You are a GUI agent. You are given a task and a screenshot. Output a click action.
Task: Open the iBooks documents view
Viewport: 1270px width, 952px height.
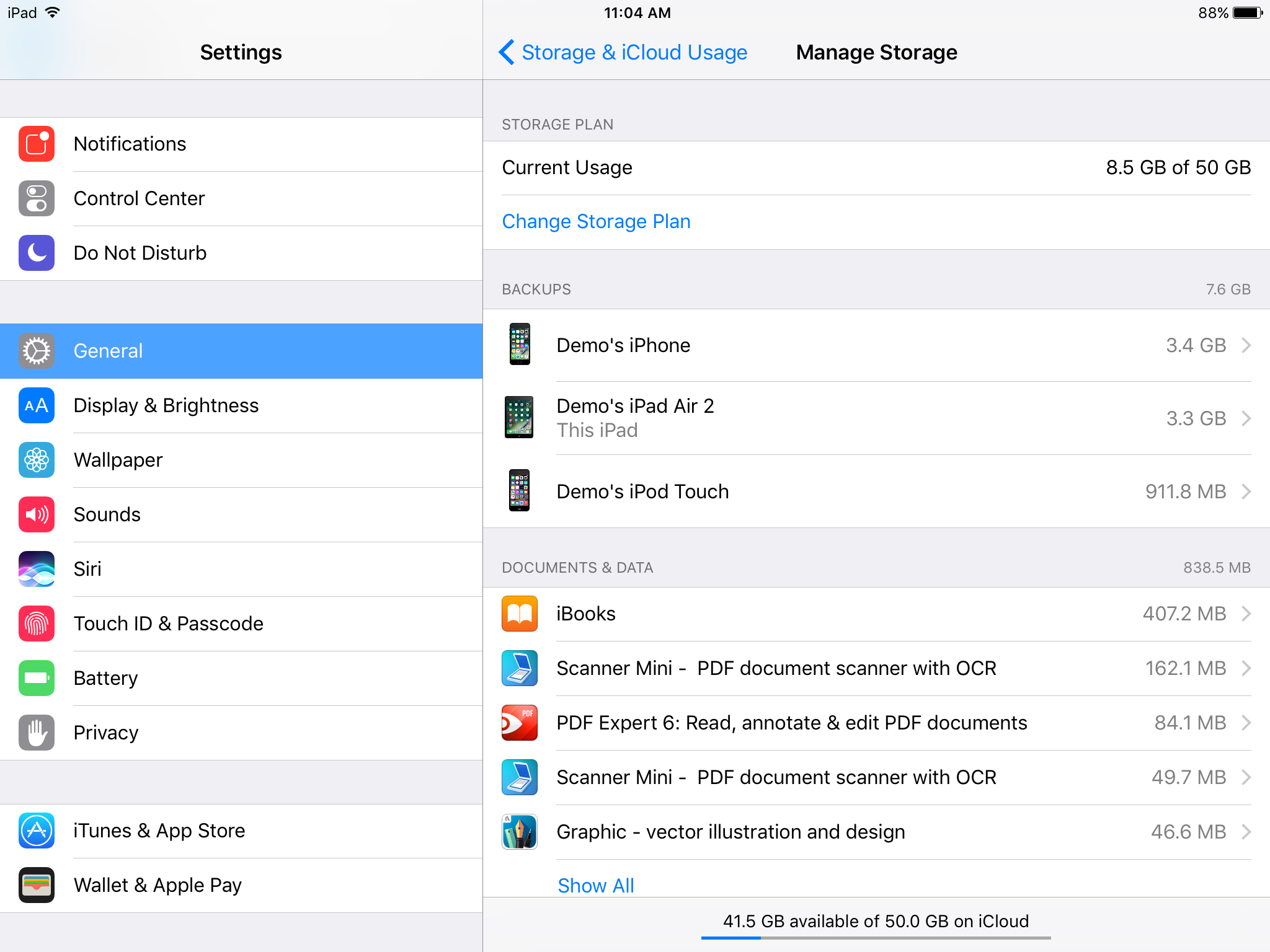tap(877, 613)
